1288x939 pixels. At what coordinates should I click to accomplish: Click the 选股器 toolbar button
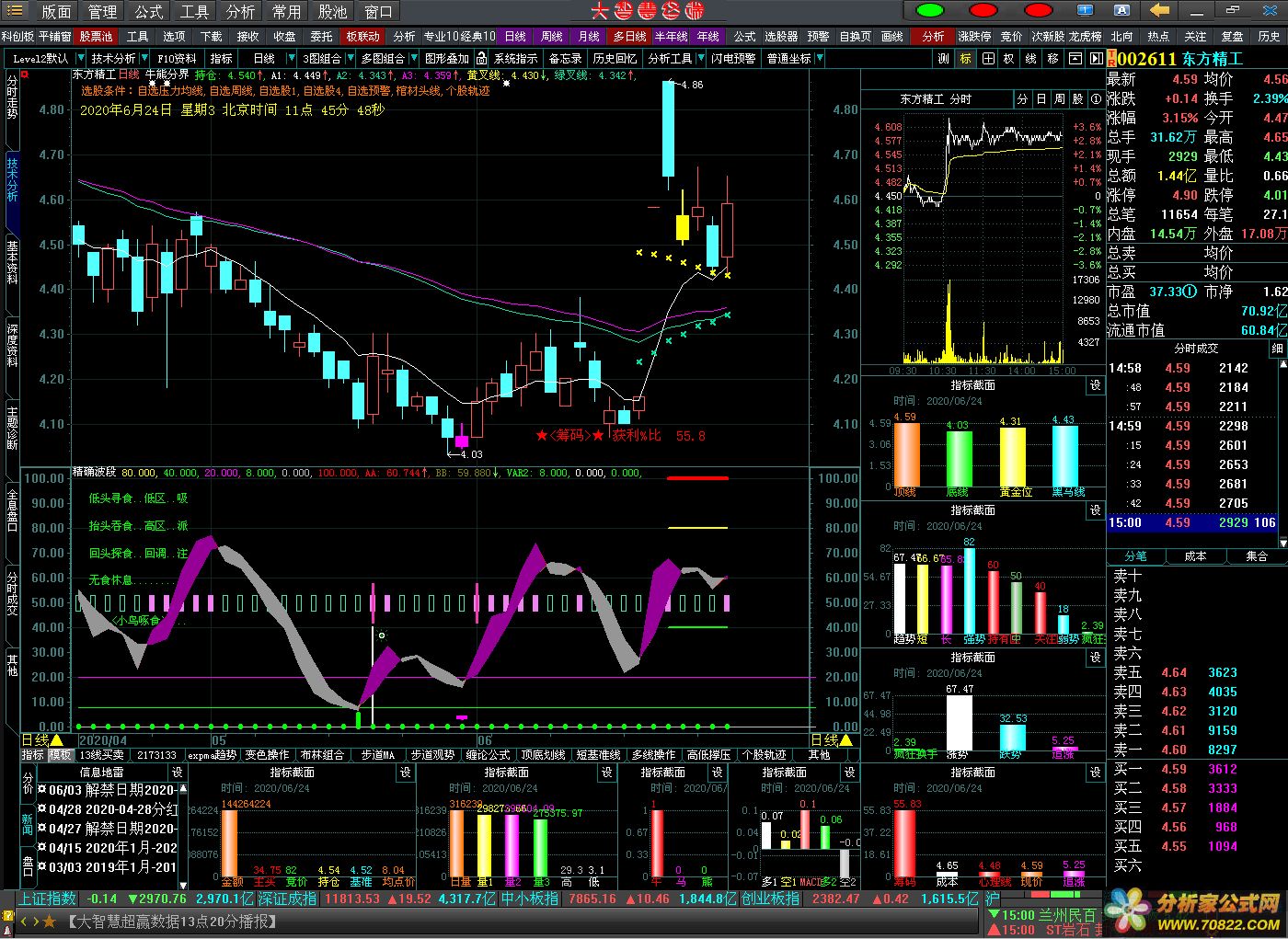click(781, 37)
